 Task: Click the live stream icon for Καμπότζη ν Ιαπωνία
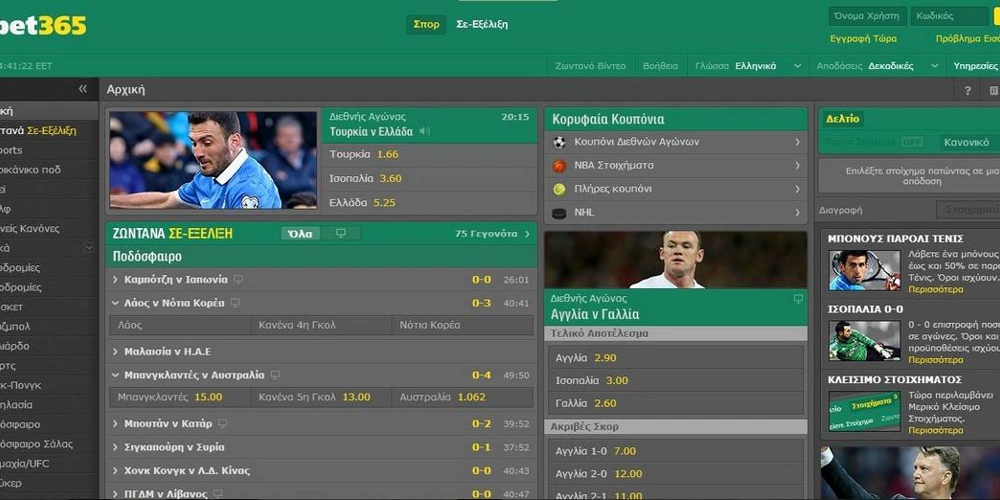(x=239, y=279)
